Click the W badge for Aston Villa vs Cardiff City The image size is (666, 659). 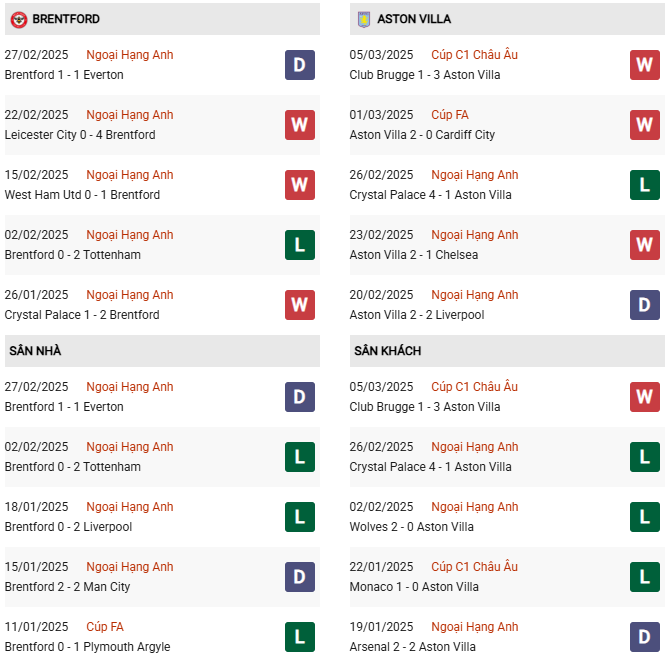[x=645, y=125]
